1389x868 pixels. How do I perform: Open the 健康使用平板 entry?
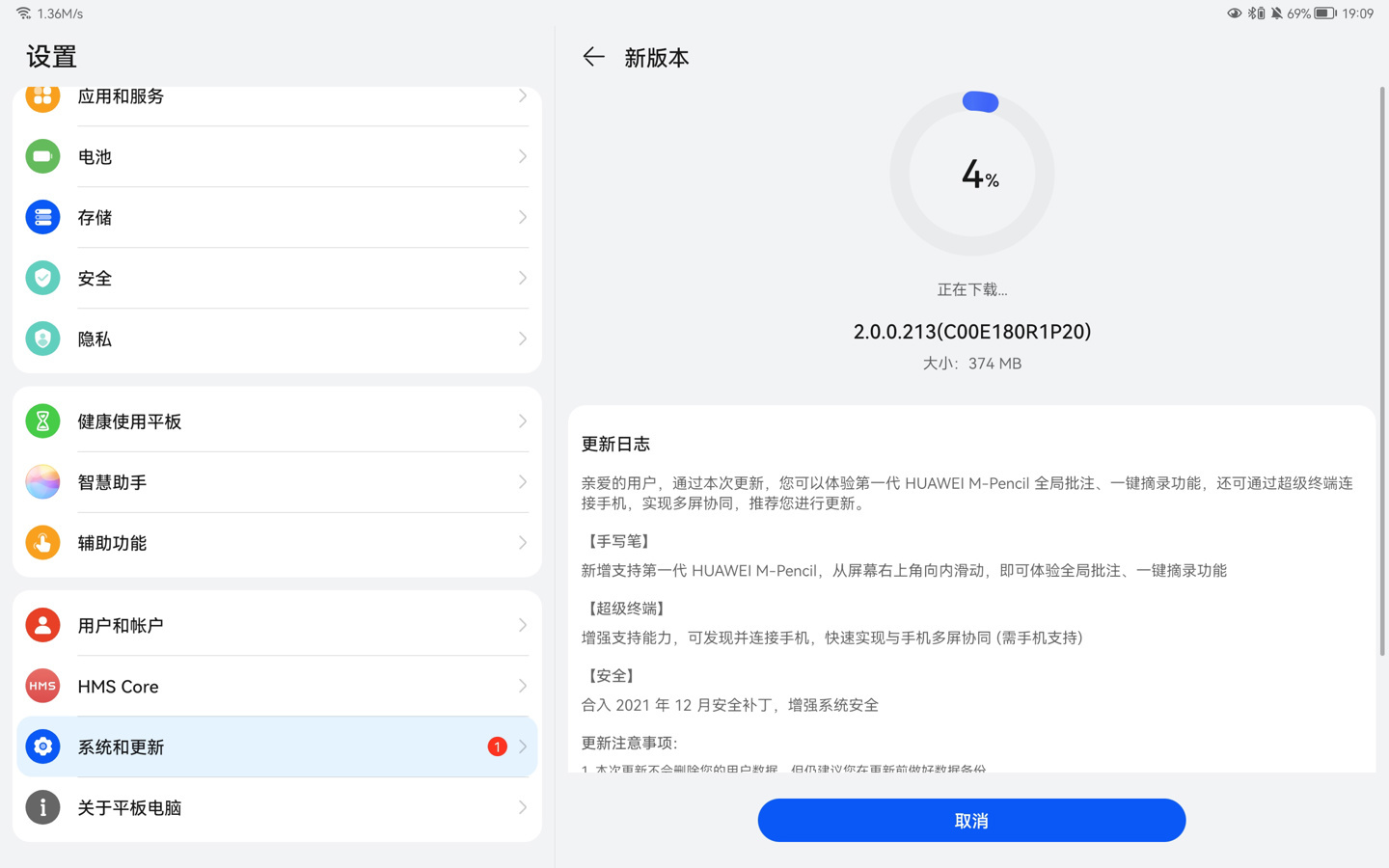277,421
